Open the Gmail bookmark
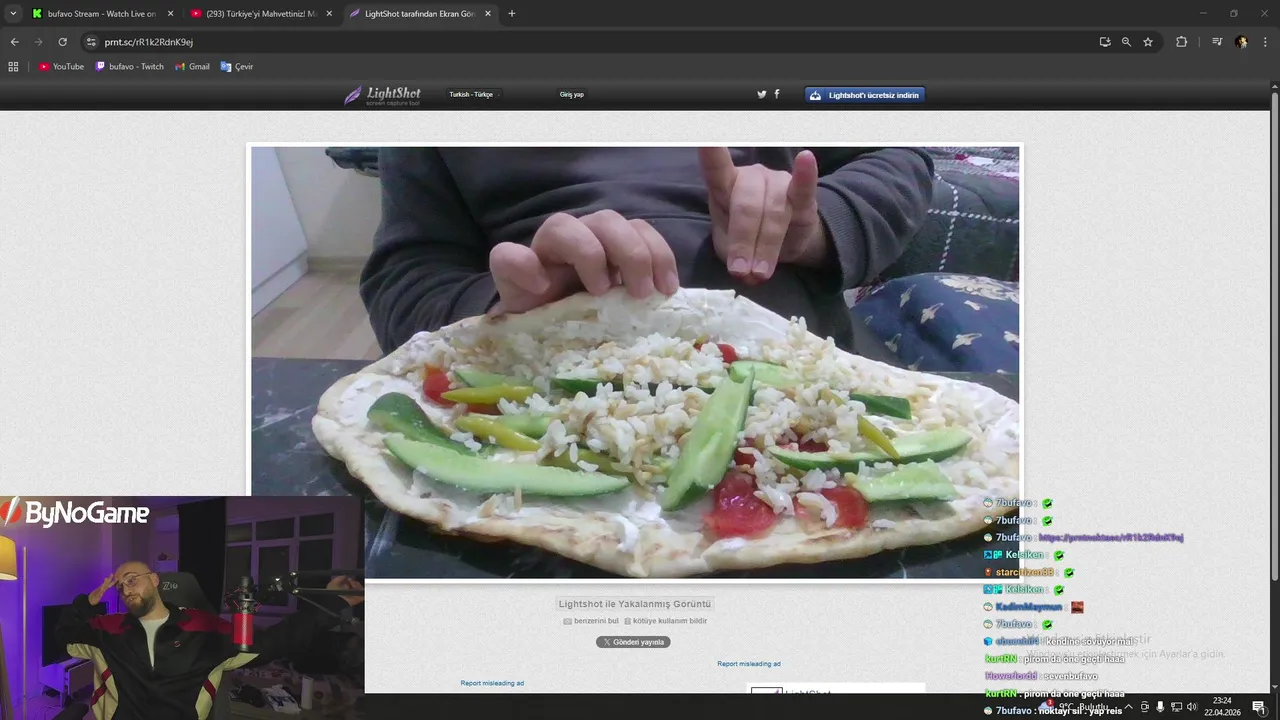The height and width of the screenshot is (720, 1280). point(193,67)
